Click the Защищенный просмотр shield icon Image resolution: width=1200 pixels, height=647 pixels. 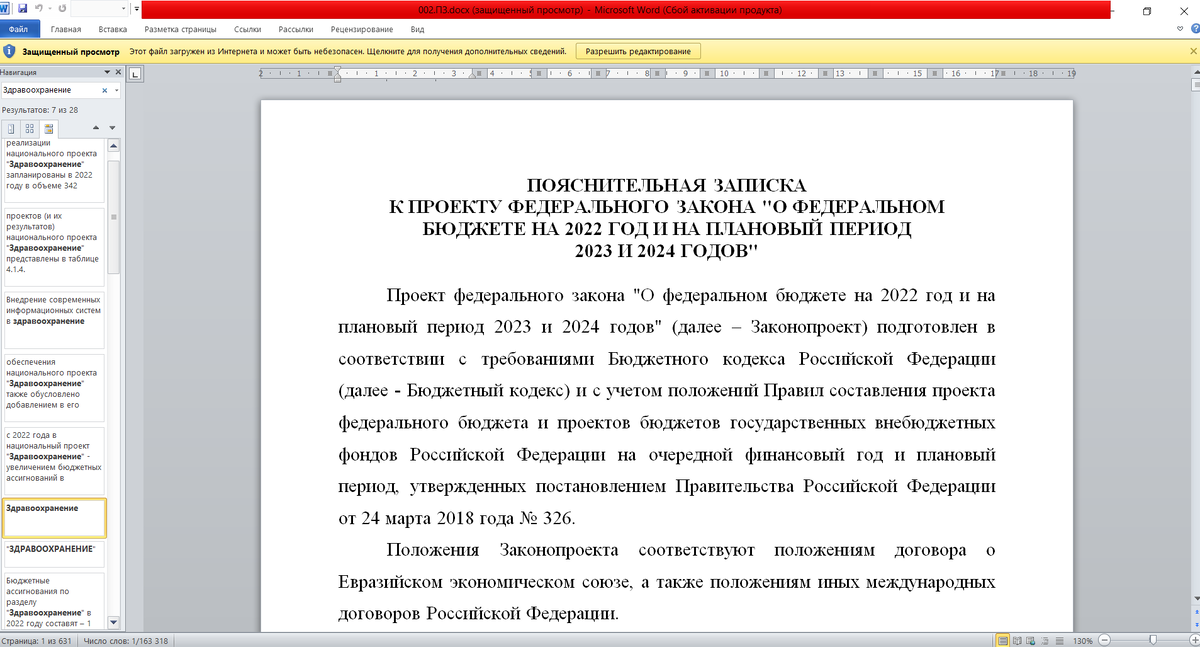pos(9,51)
